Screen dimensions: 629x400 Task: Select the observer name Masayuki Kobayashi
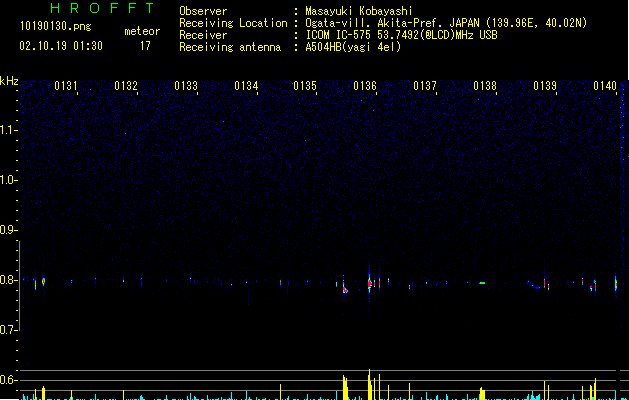(x=359, y=11)
